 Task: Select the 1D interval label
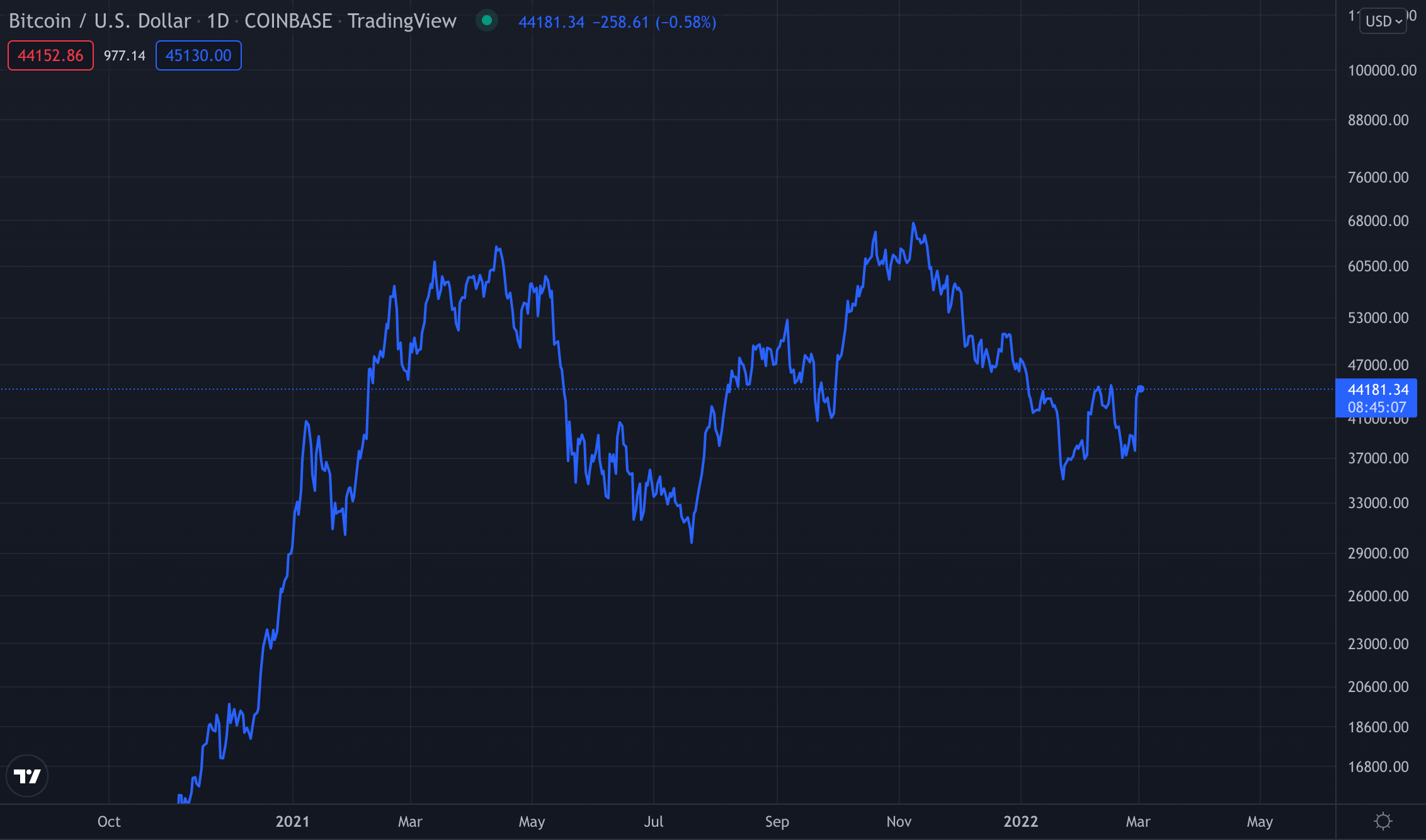[x=218, y=21]
